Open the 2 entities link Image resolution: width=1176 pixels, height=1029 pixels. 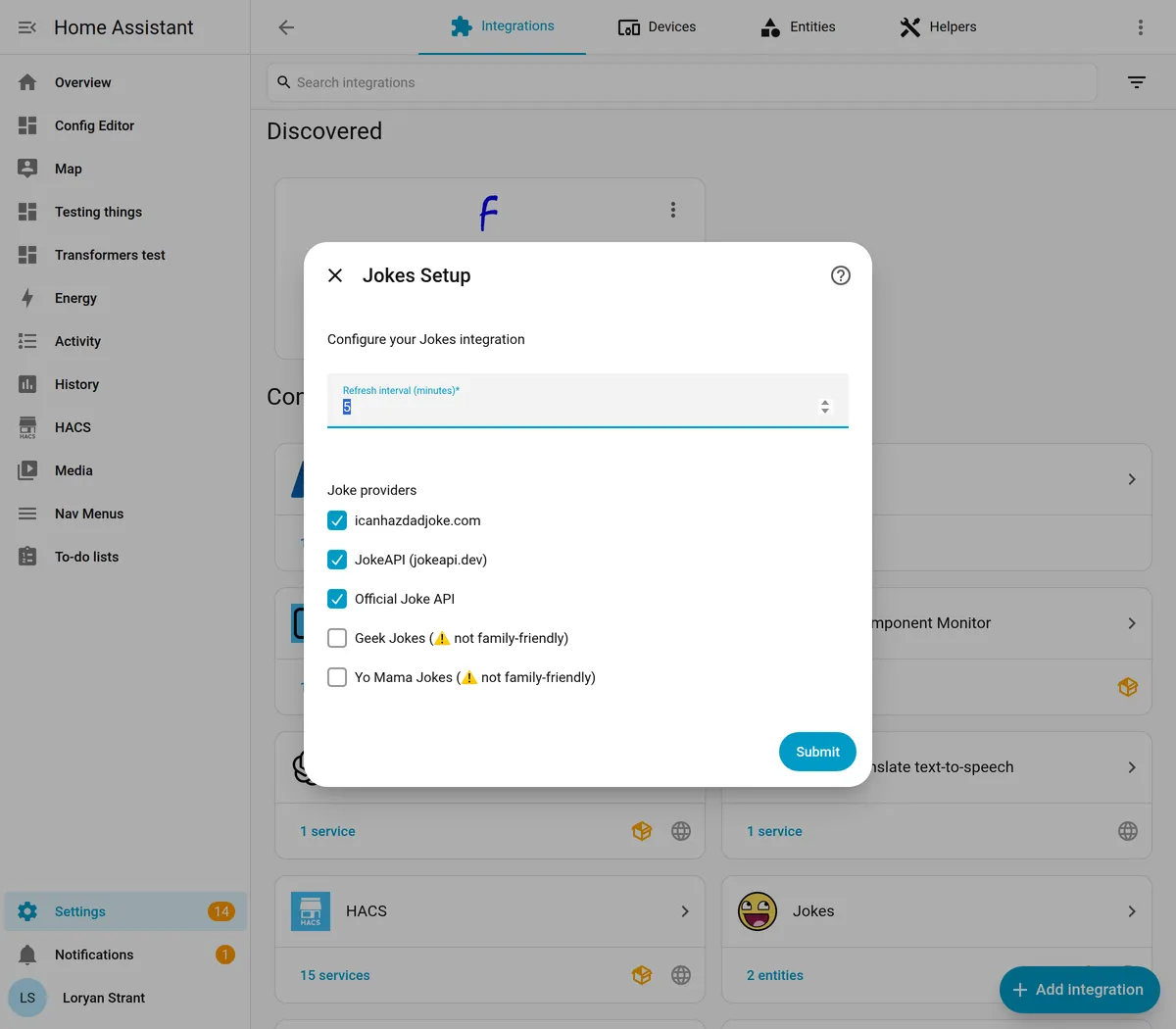click(x=775, y=975)
